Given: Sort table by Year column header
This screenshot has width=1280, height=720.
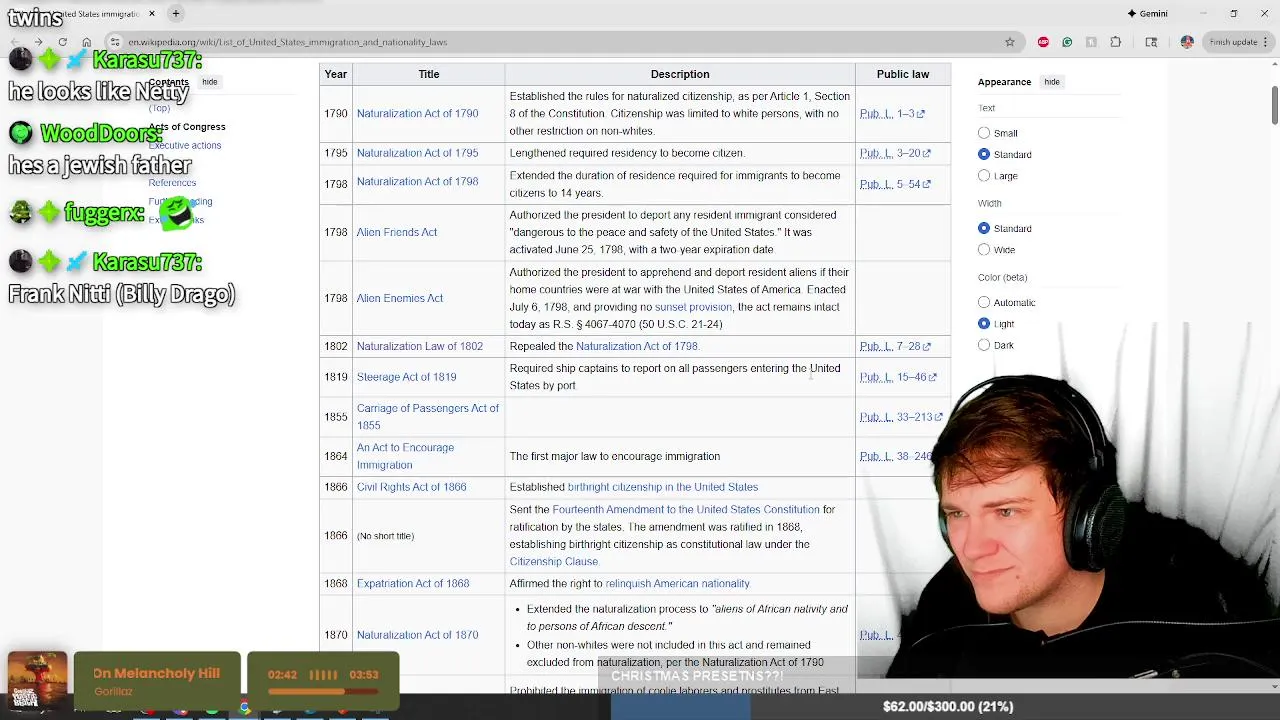Looking at the screenshot, I should click(336, 74).
